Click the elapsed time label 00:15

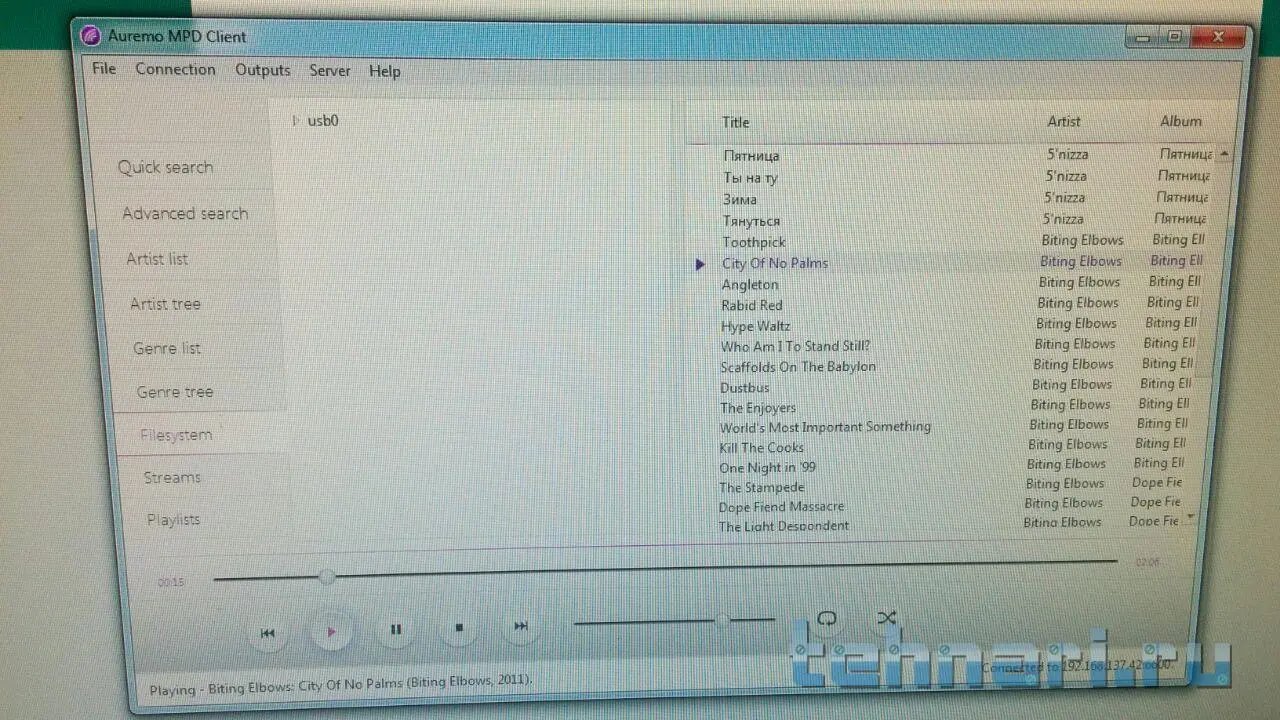pos(171,582)
